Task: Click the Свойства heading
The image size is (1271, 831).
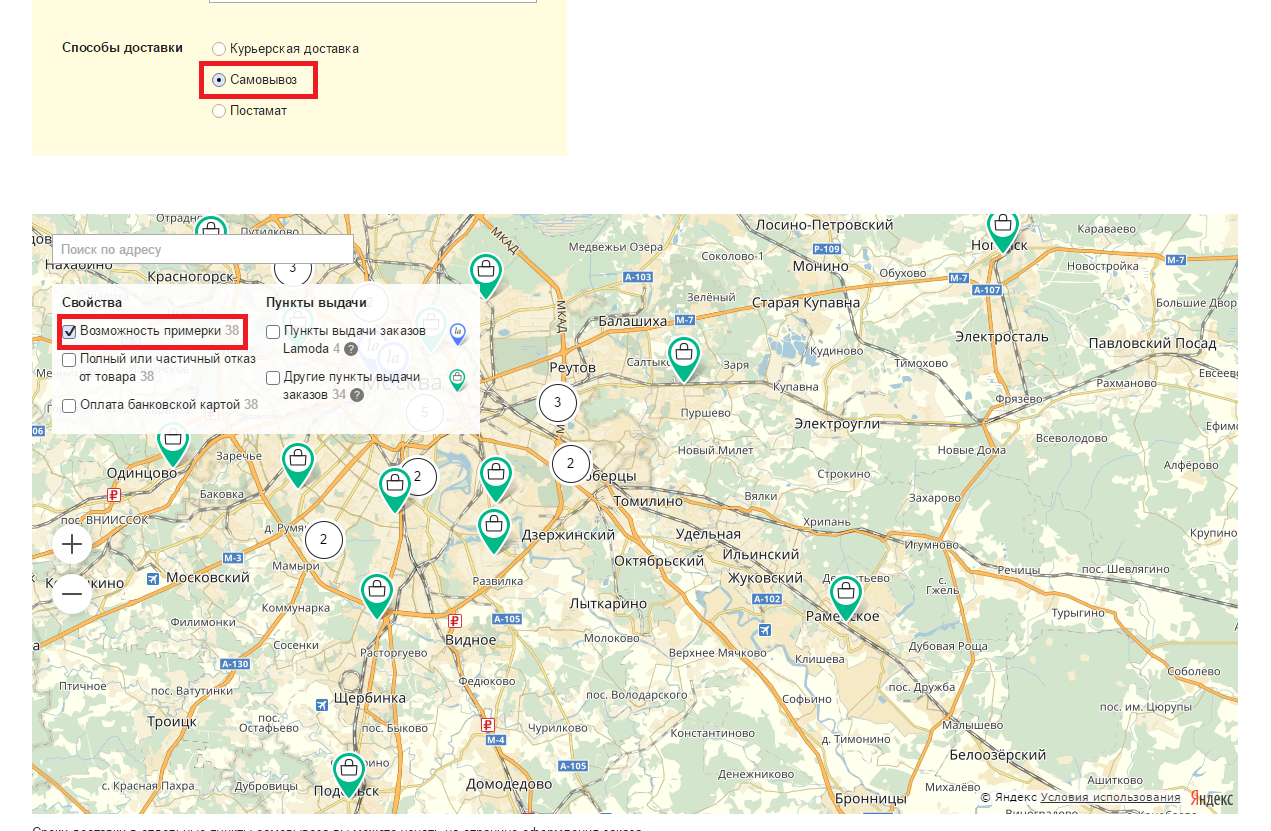Action: 92,302
